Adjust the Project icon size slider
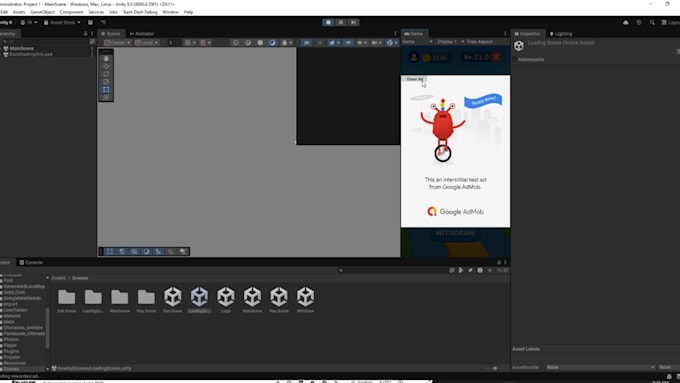 pos(494,368)
